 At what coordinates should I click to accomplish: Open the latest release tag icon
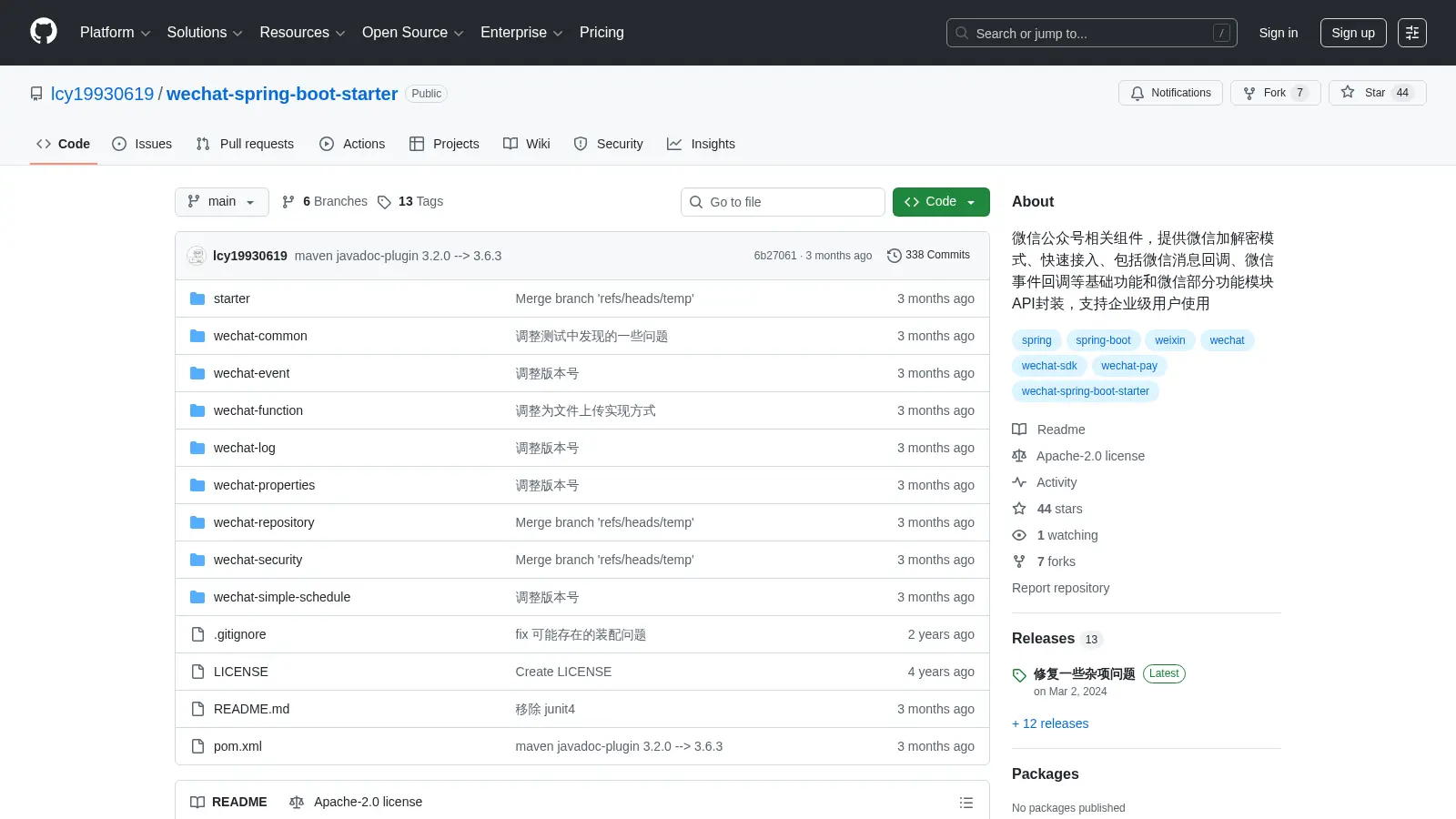click(1019, 675)
